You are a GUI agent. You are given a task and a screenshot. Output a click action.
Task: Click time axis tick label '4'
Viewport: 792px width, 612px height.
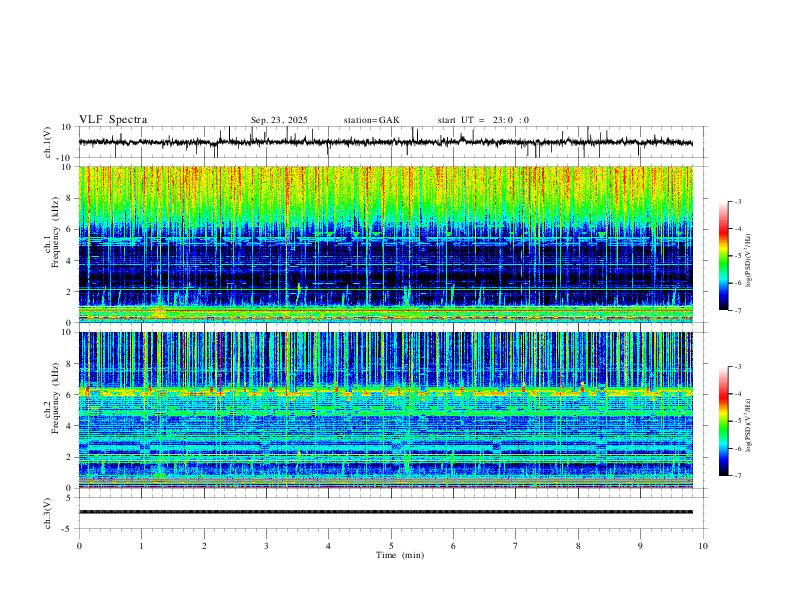(329, 546)
